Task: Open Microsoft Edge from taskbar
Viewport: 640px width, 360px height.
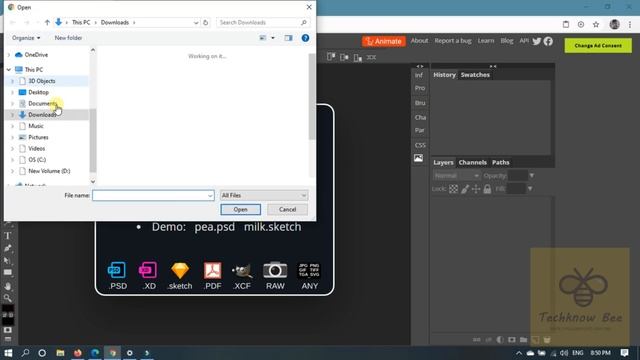Action: coord(95,353)
